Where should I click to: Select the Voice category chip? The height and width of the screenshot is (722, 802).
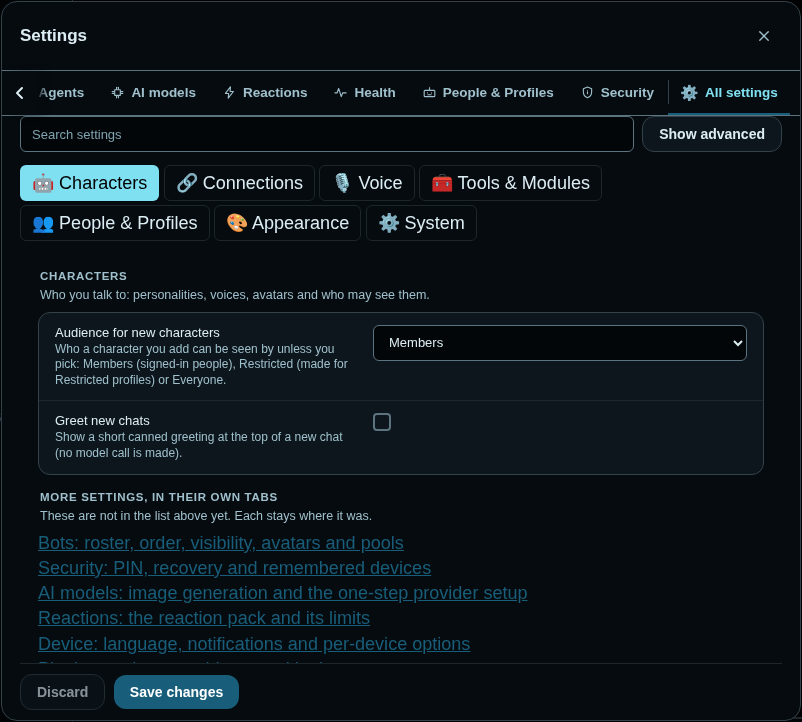pyautogui.click(x=367, y=183)
